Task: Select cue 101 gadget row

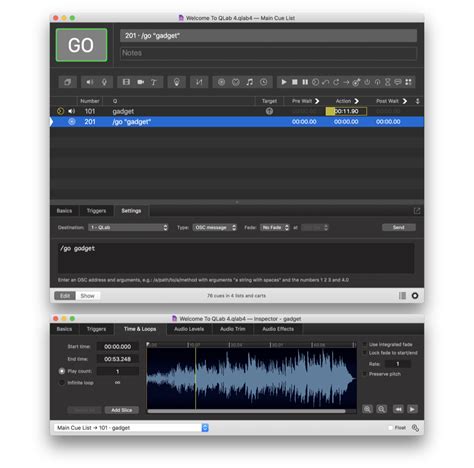Action: click(x=237, y=111)
